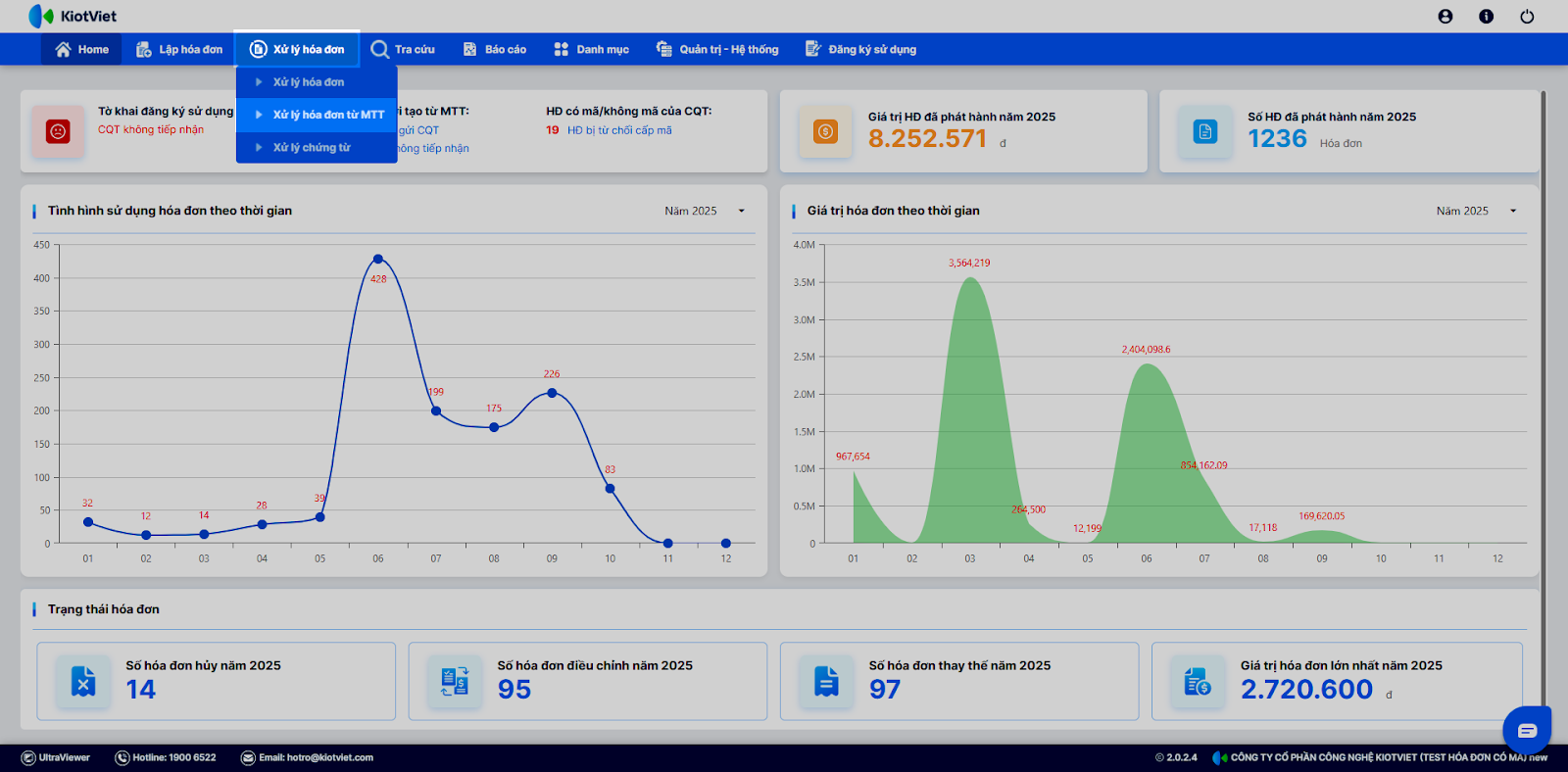Open the Báo cáo menu
The width and height of the screenshot is (1568, 772).
pyautogui.click(x=495, y=49)
